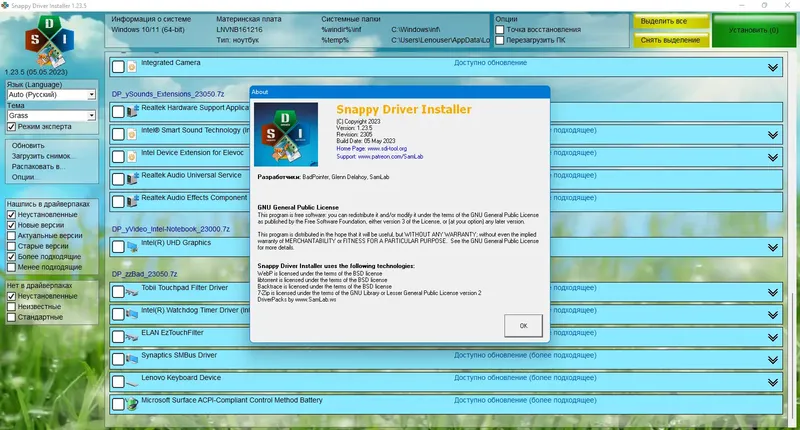Click the Microsoft Surface ACPI-Compliant Control Method Battery row
This screenshot has height=430, width=800.
(446, 404)
